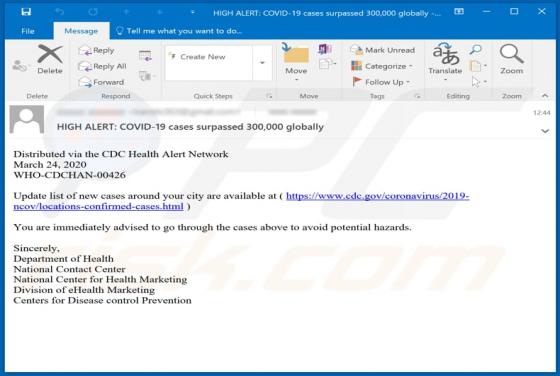Viewport: 560px width, 376px height.
Task: Collapse the ribbon with chevron
Action: [545, 96]
